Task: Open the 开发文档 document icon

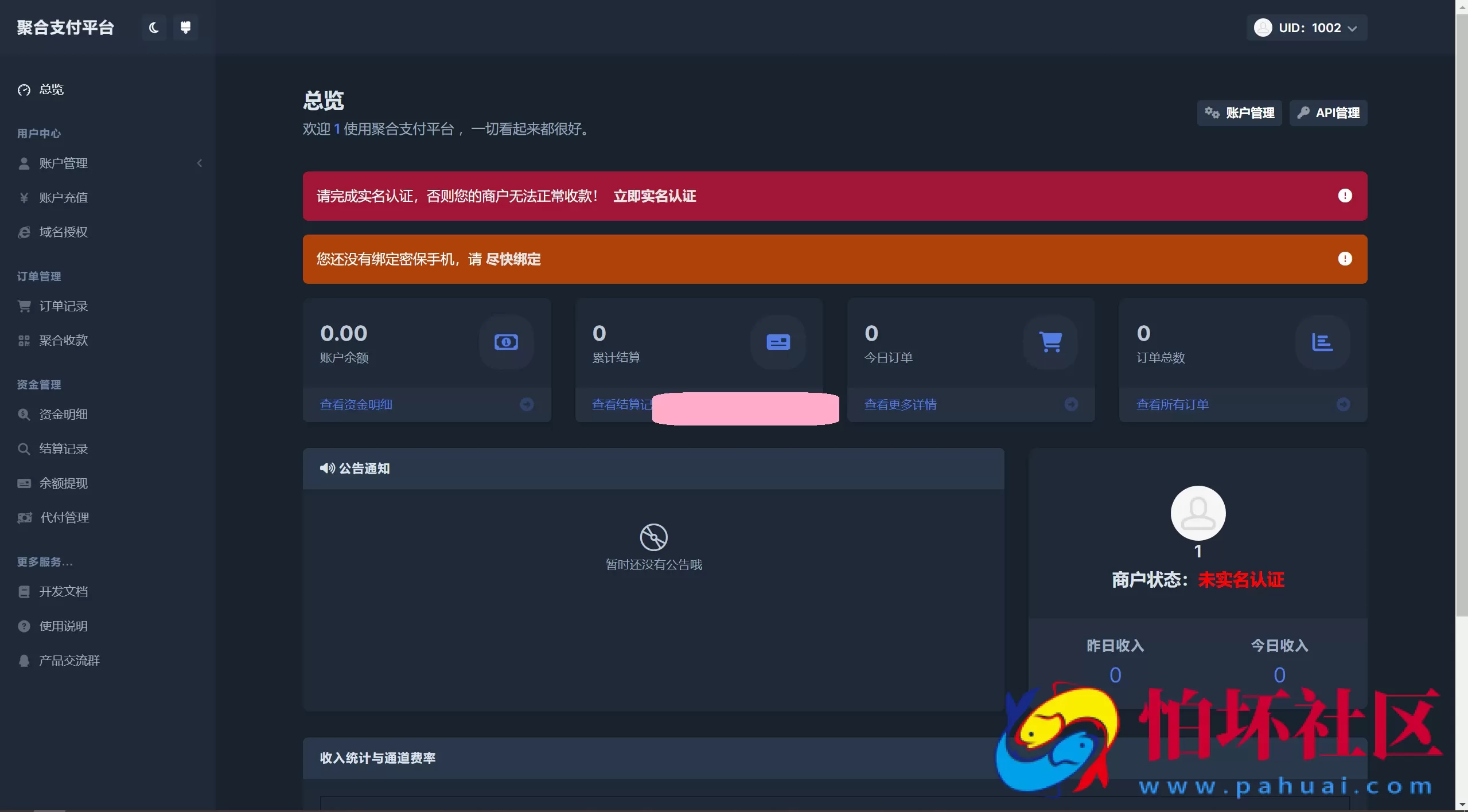Action: click(24, 591)
